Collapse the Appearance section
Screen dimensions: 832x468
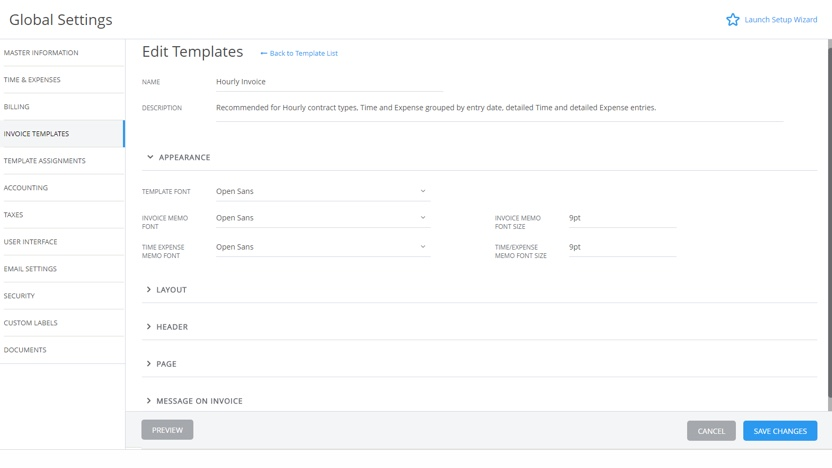178,157
